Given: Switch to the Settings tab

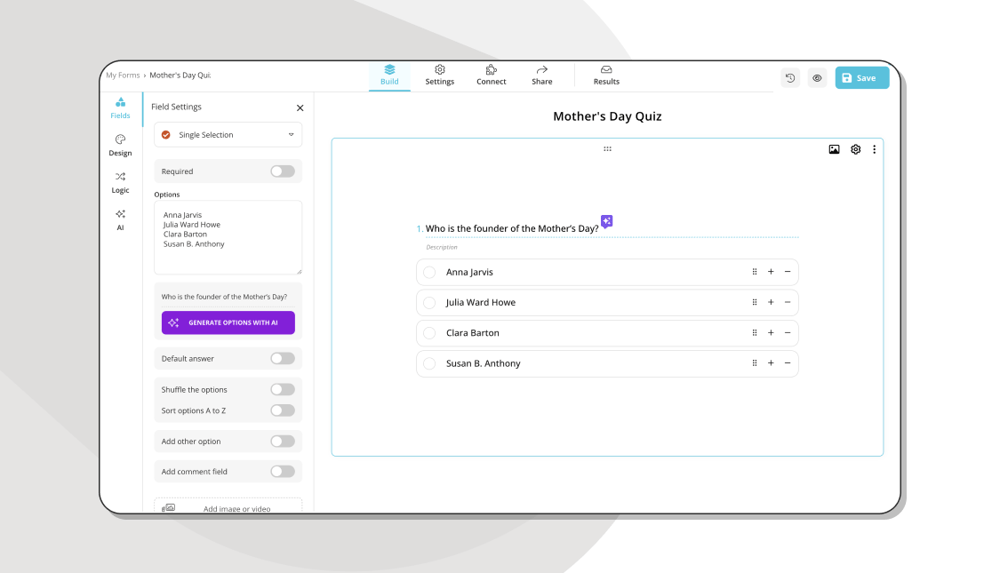Looking at the screenshot, I should pyautogui.click(x=439, y=75).
